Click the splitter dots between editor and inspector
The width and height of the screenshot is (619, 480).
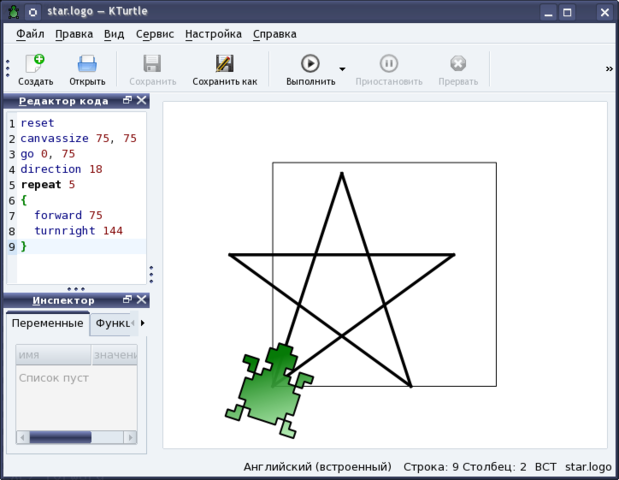[x=76, y=289]
